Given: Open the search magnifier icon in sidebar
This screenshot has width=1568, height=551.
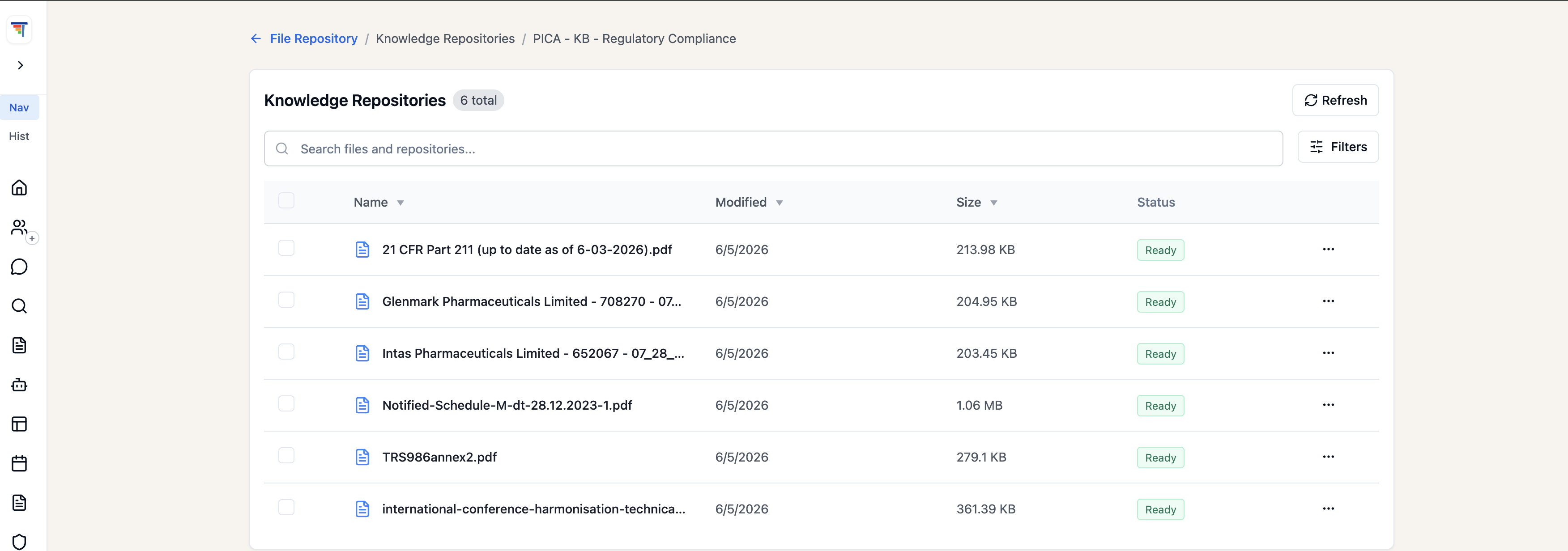Looking at the screenshot, I should 20,306.
